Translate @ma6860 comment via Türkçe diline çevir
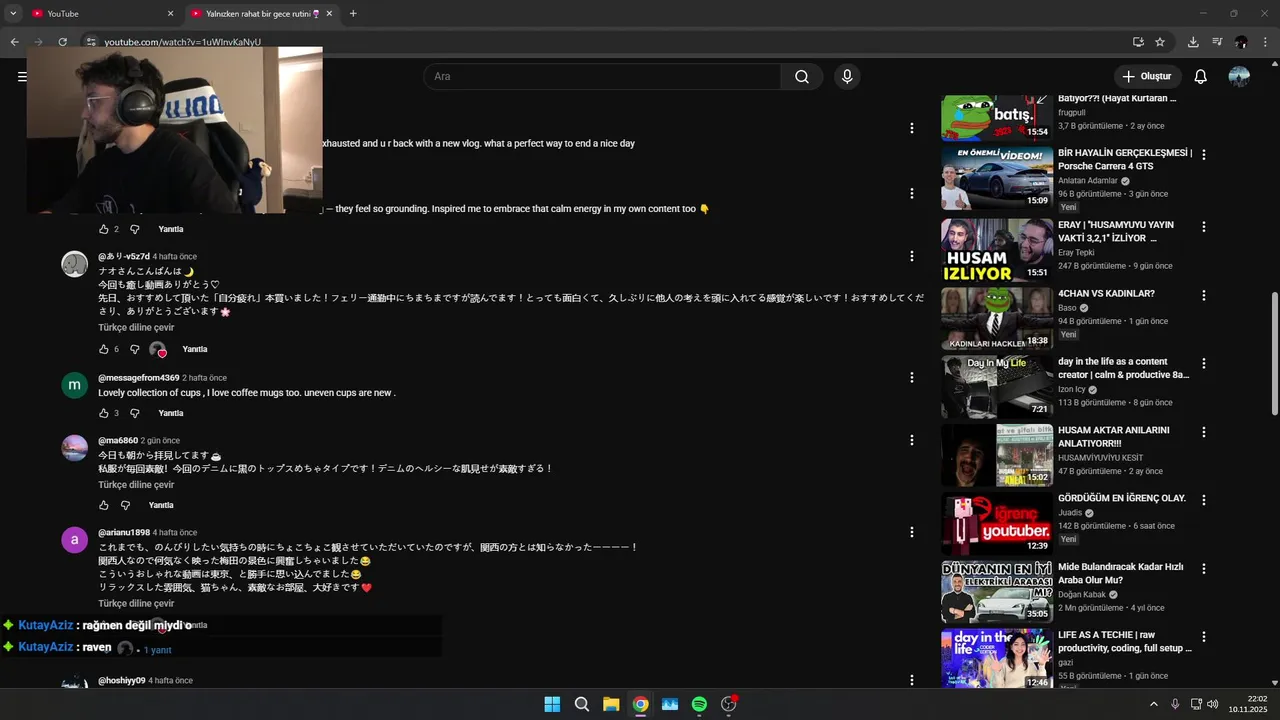 coord(136,485)
